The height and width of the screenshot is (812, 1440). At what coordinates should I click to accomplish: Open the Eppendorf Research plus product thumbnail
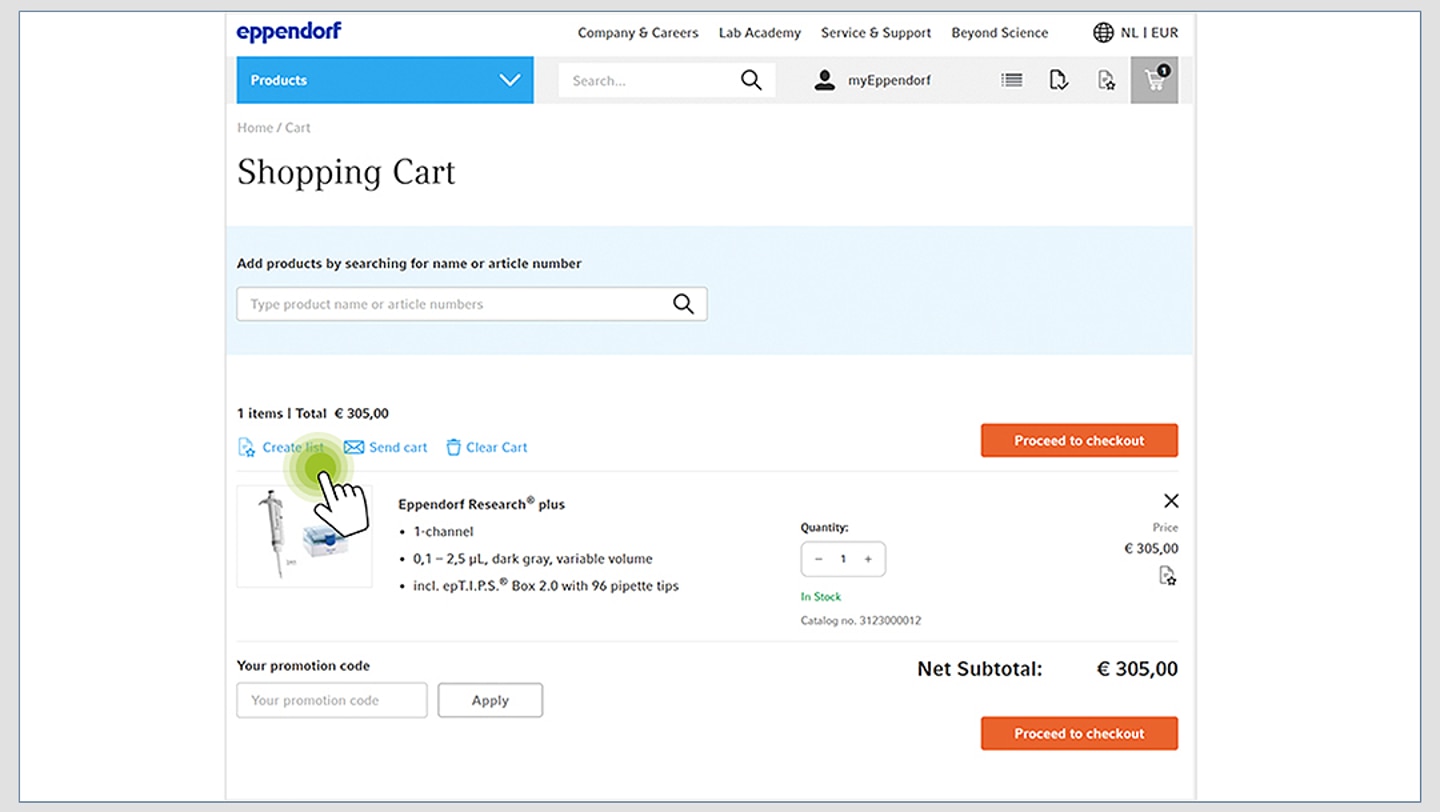point(305,536)
